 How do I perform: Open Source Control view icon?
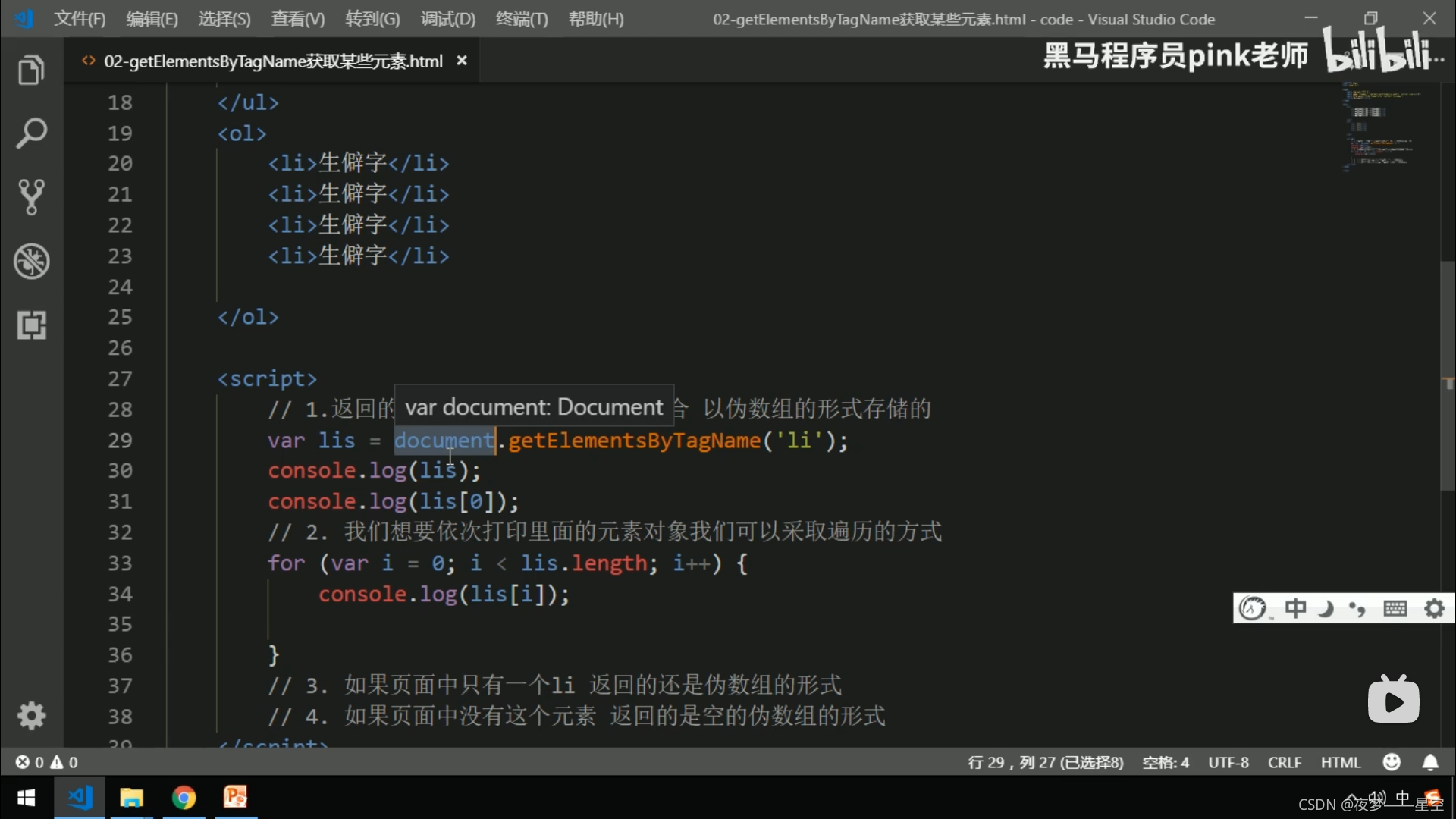[31, 197]
